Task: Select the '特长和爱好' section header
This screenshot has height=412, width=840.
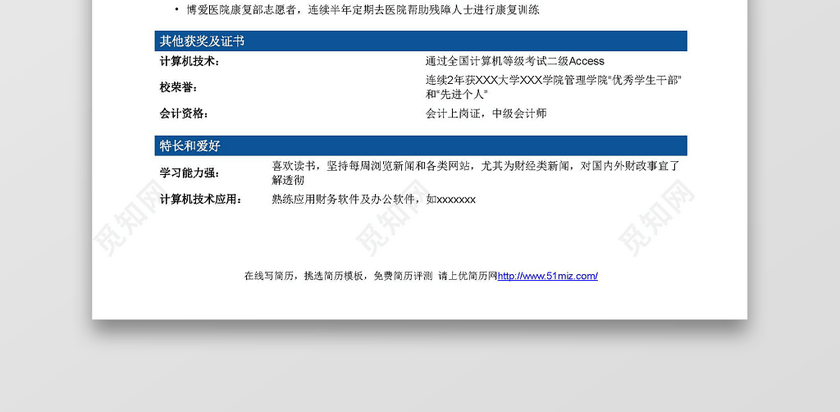Action: (421, 146)
